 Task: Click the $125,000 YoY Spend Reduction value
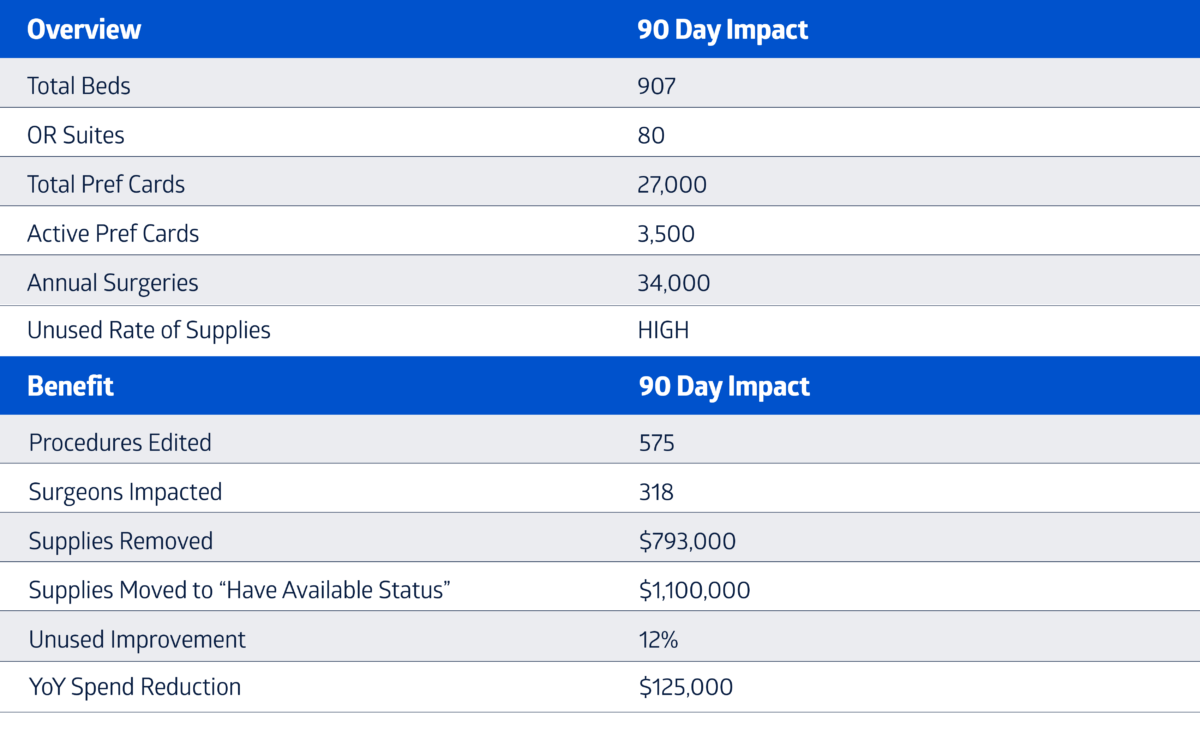click(686, 687)
